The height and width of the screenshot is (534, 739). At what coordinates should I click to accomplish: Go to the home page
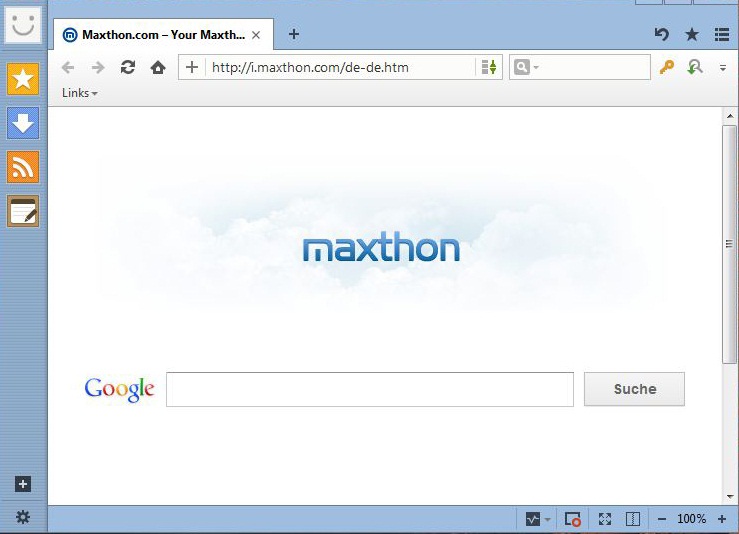click(x=158, y=67)
